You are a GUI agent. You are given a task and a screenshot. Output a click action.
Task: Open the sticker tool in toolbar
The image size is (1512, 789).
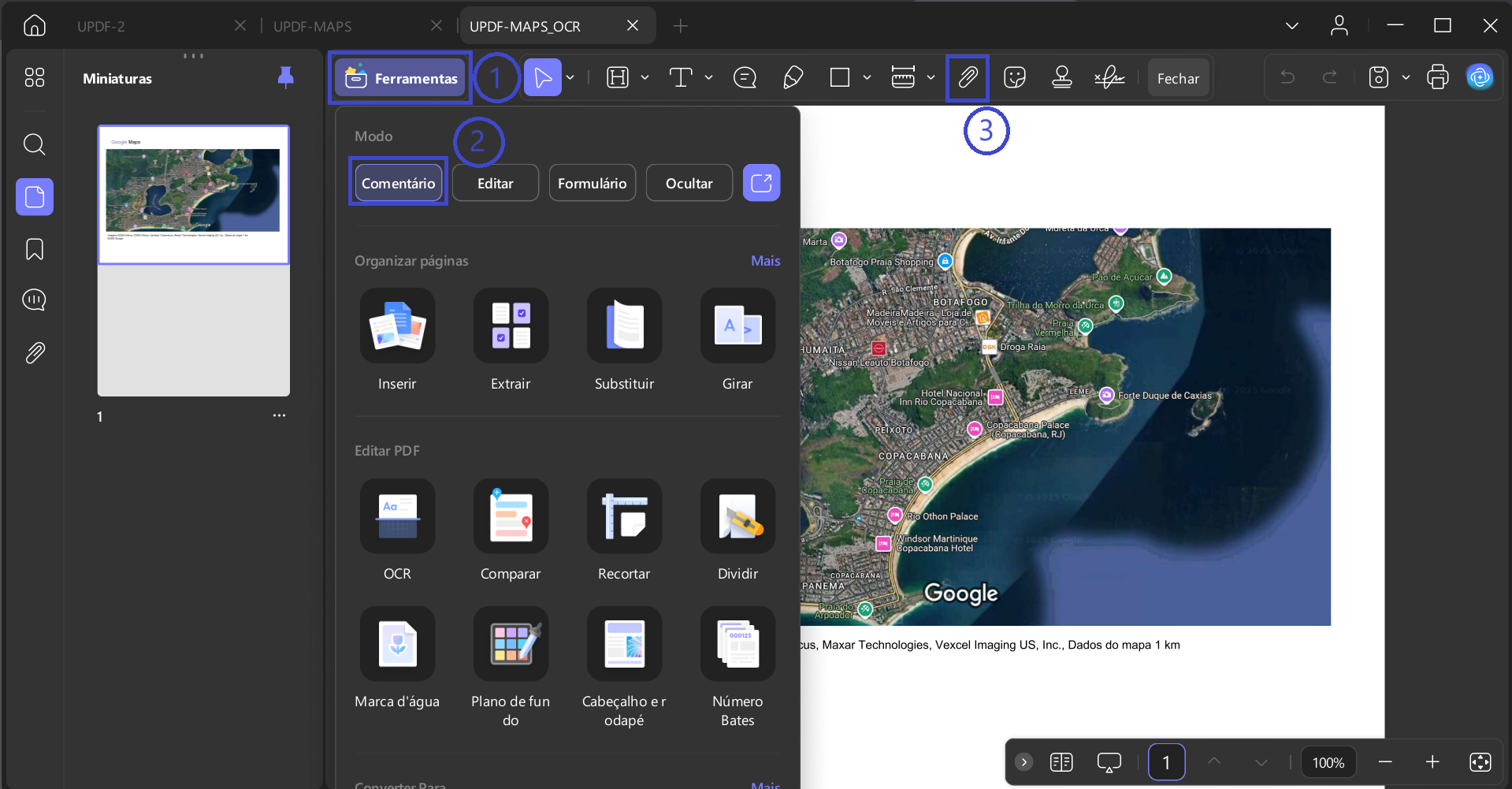point(1015,77)
